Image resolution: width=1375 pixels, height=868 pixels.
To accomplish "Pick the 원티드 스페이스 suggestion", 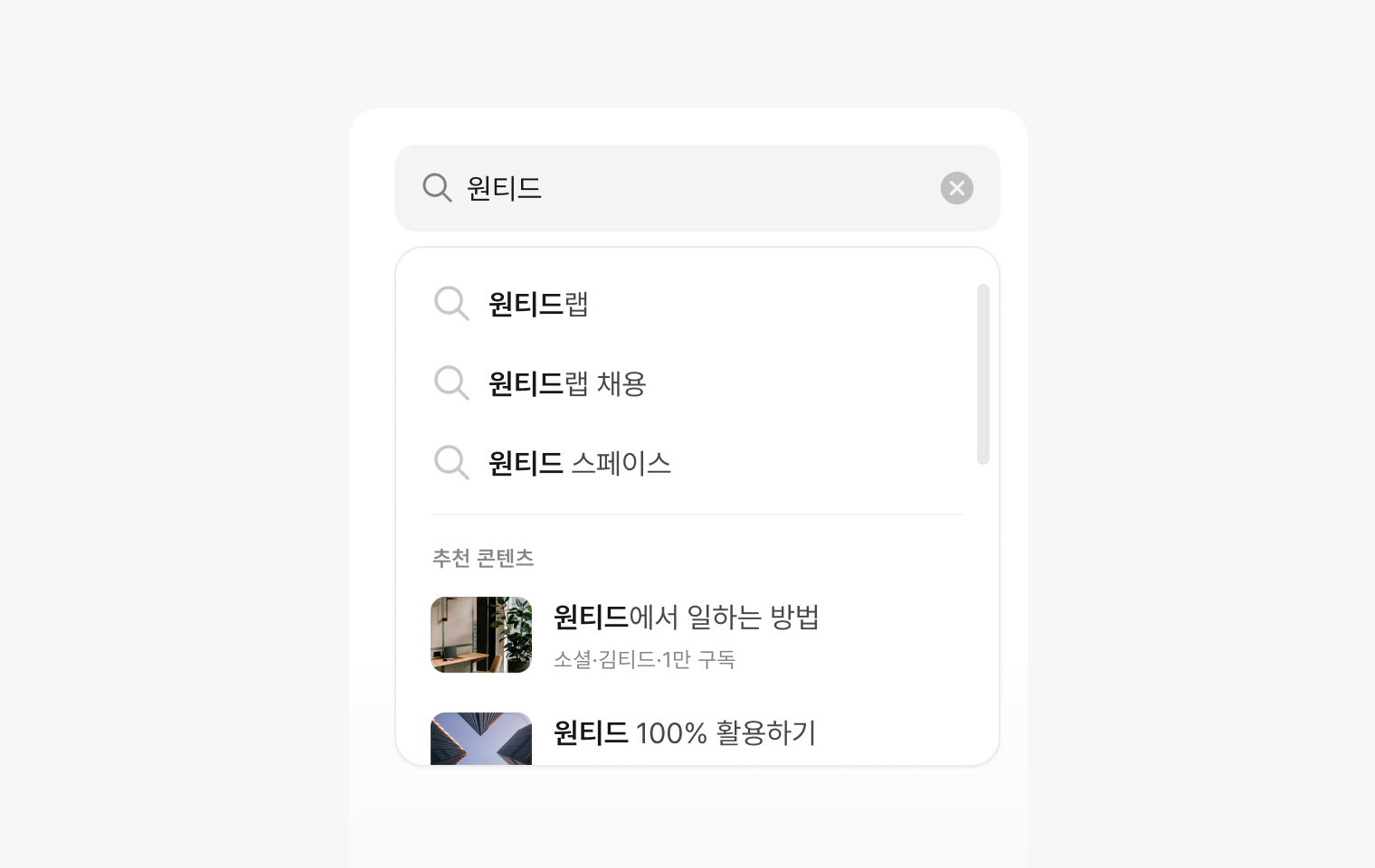I will click(579, 463).
